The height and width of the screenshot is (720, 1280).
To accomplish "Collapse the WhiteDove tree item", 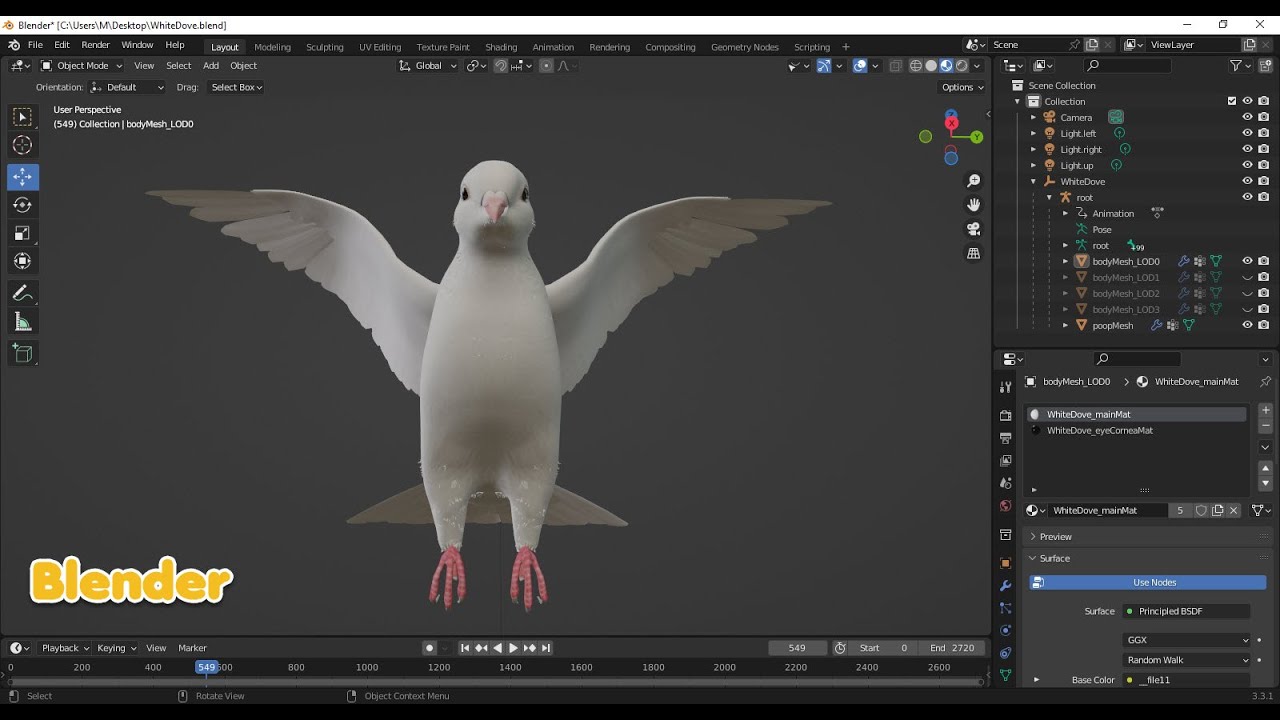I will pos(1034,181).
